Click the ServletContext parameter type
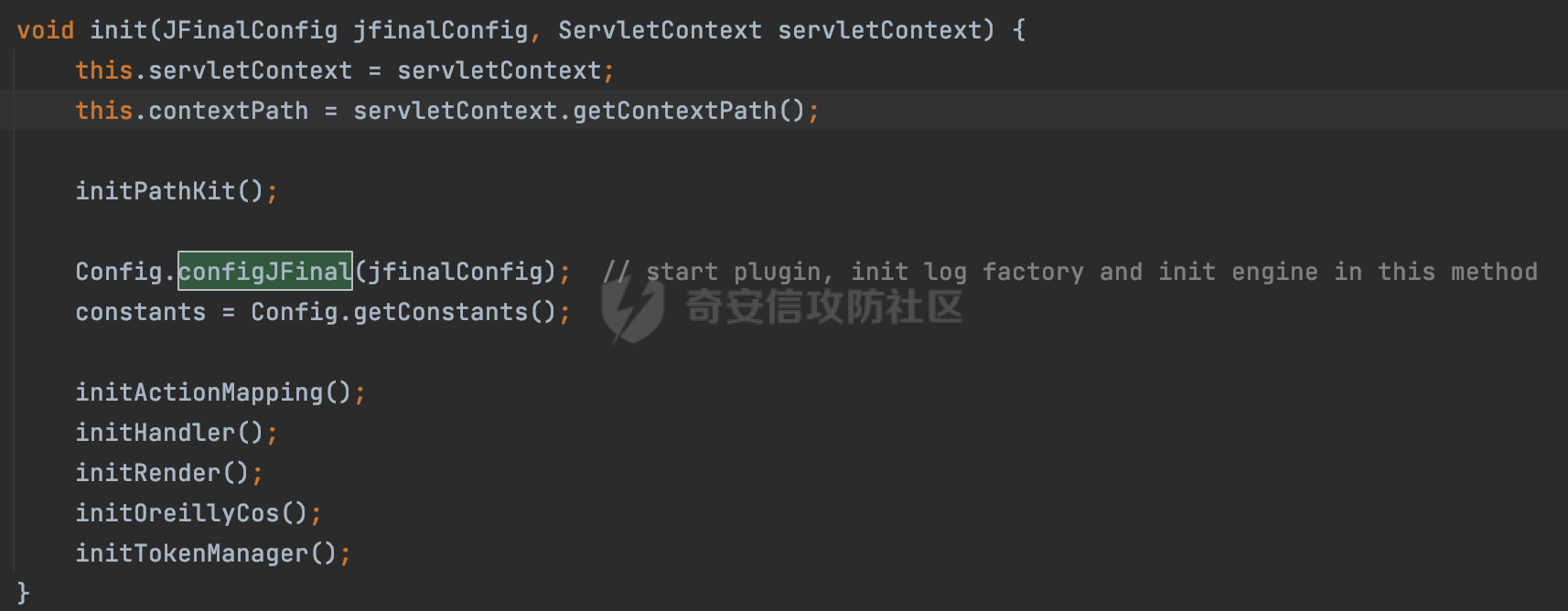The width and height of the screenshot is (1568, 611). 660,30
